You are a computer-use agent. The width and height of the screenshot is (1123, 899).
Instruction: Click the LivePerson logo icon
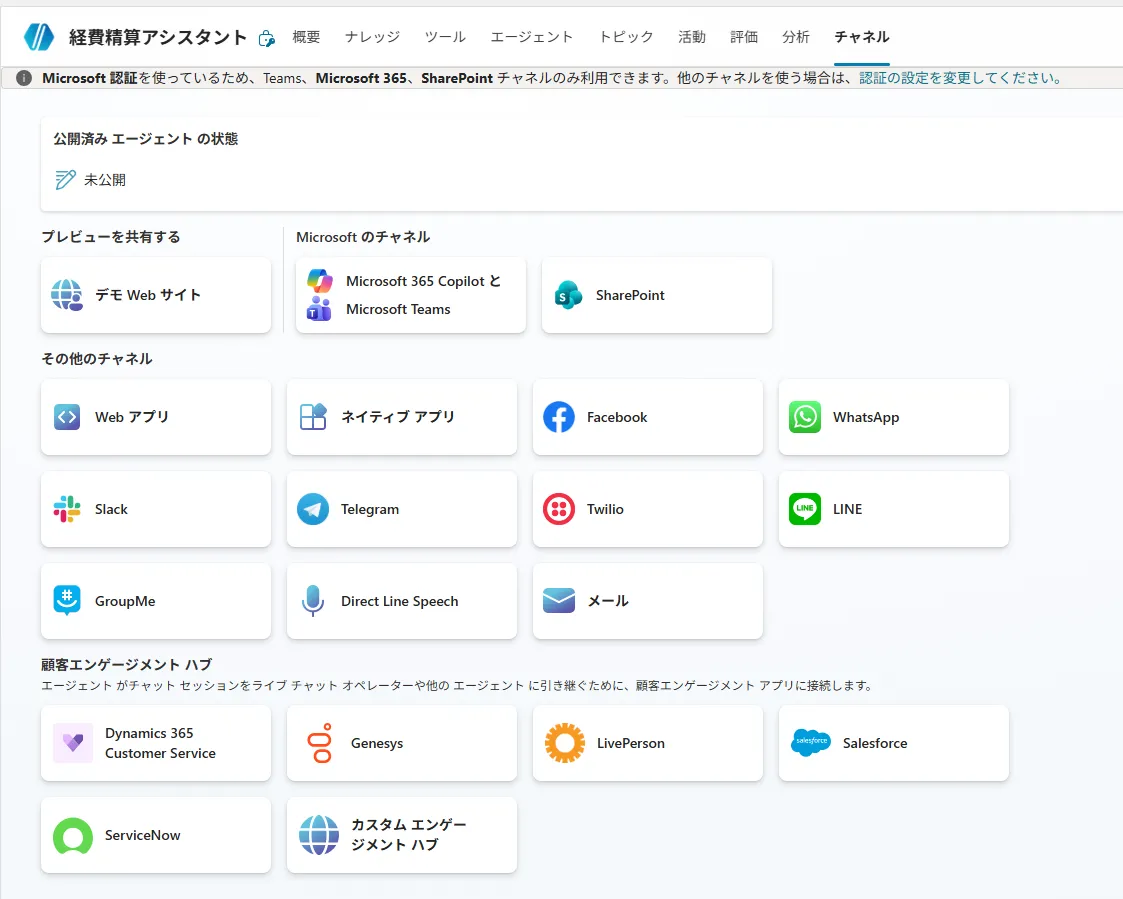[564, 743]
